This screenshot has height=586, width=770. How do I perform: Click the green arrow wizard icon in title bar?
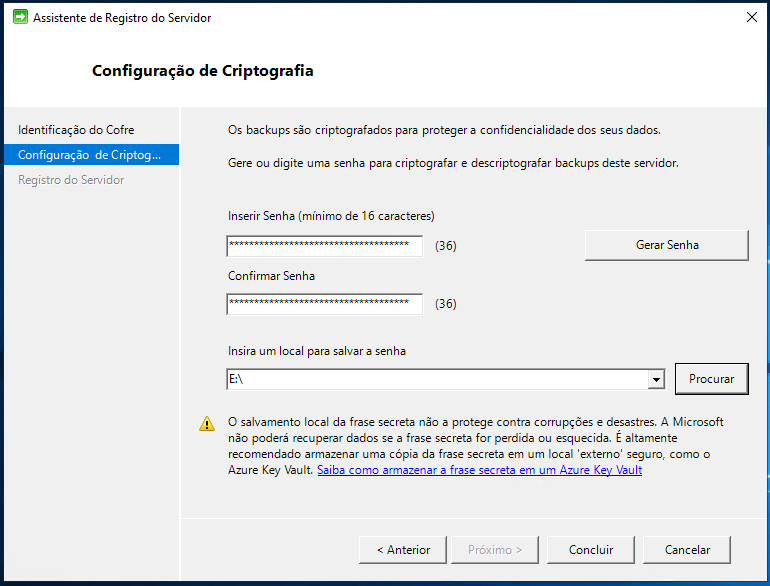coord(20,17)
